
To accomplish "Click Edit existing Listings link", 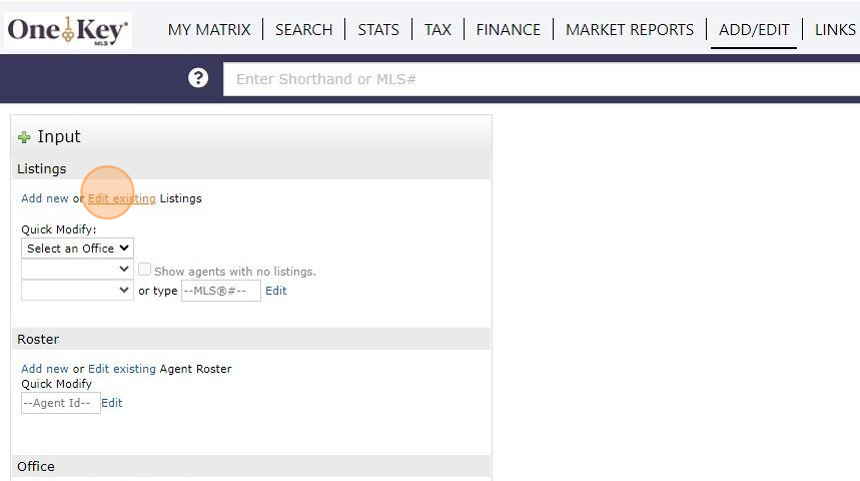I will point(122,199).
